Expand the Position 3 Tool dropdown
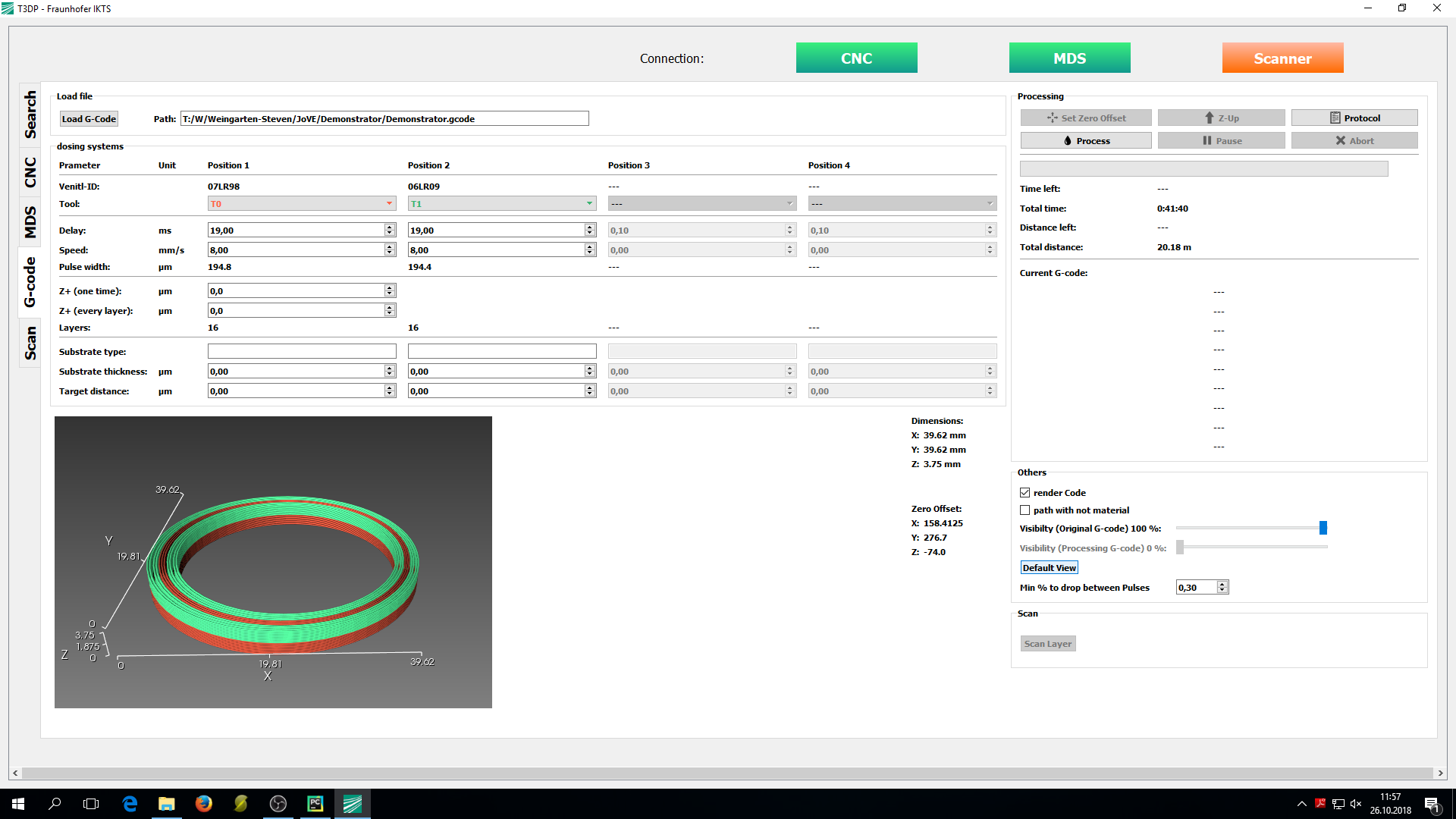 pos(702,204)
